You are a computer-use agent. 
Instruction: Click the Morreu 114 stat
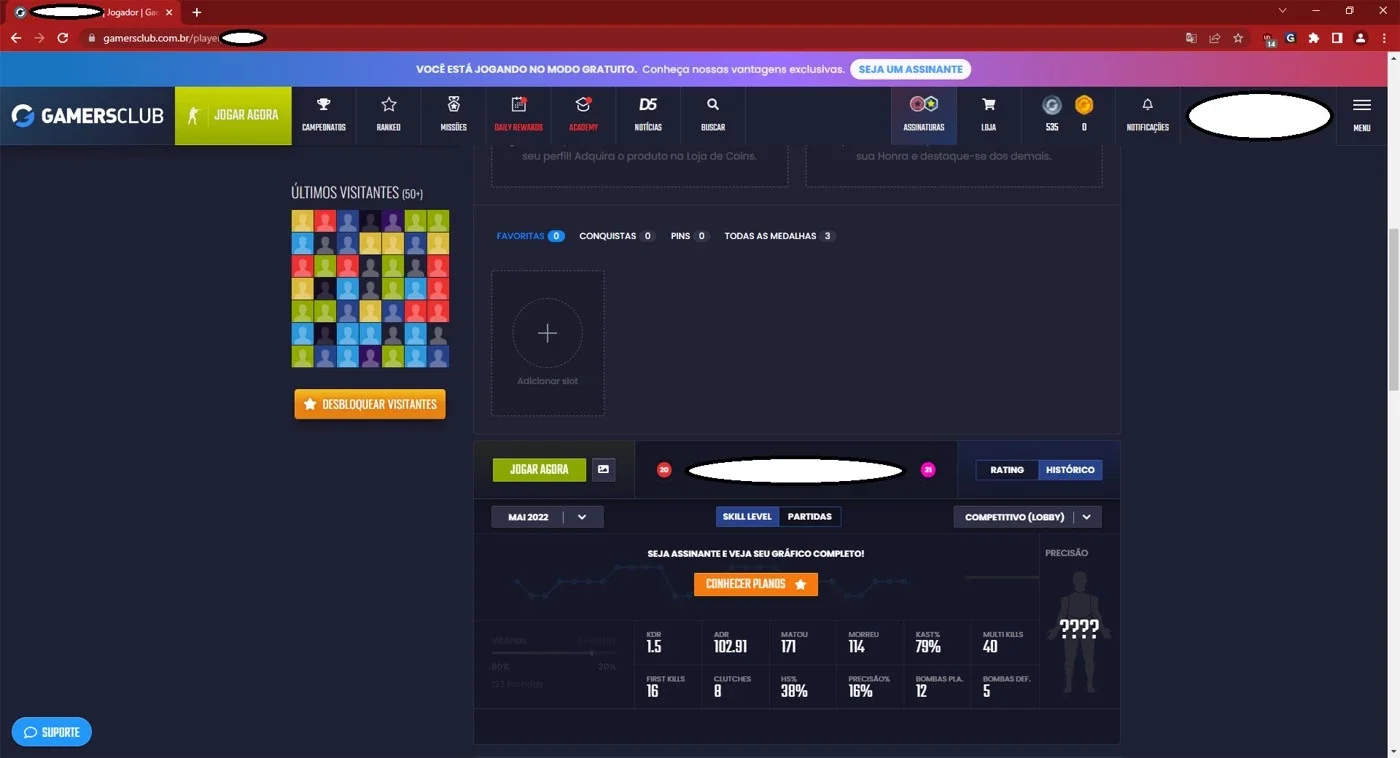[x=868, y=642]
